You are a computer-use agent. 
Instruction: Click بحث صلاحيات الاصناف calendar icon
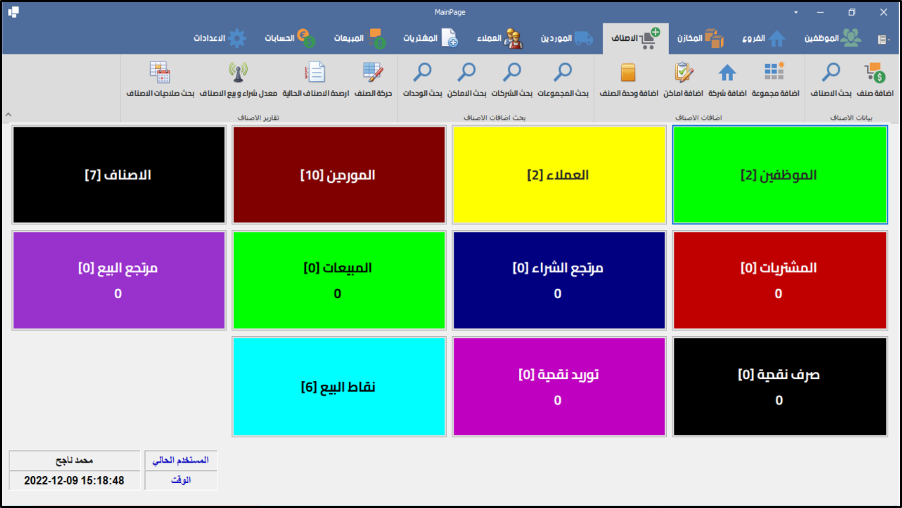click(x=160, y=73)
